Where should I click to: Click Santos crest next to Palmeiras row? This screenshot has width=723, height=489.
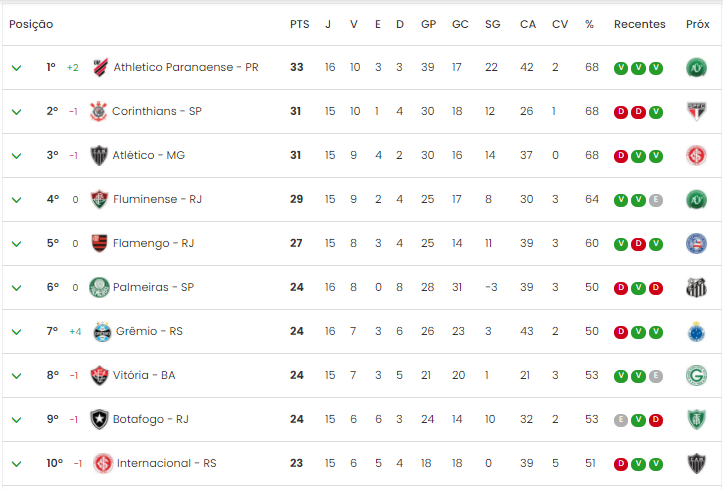(x=696, y=288)
